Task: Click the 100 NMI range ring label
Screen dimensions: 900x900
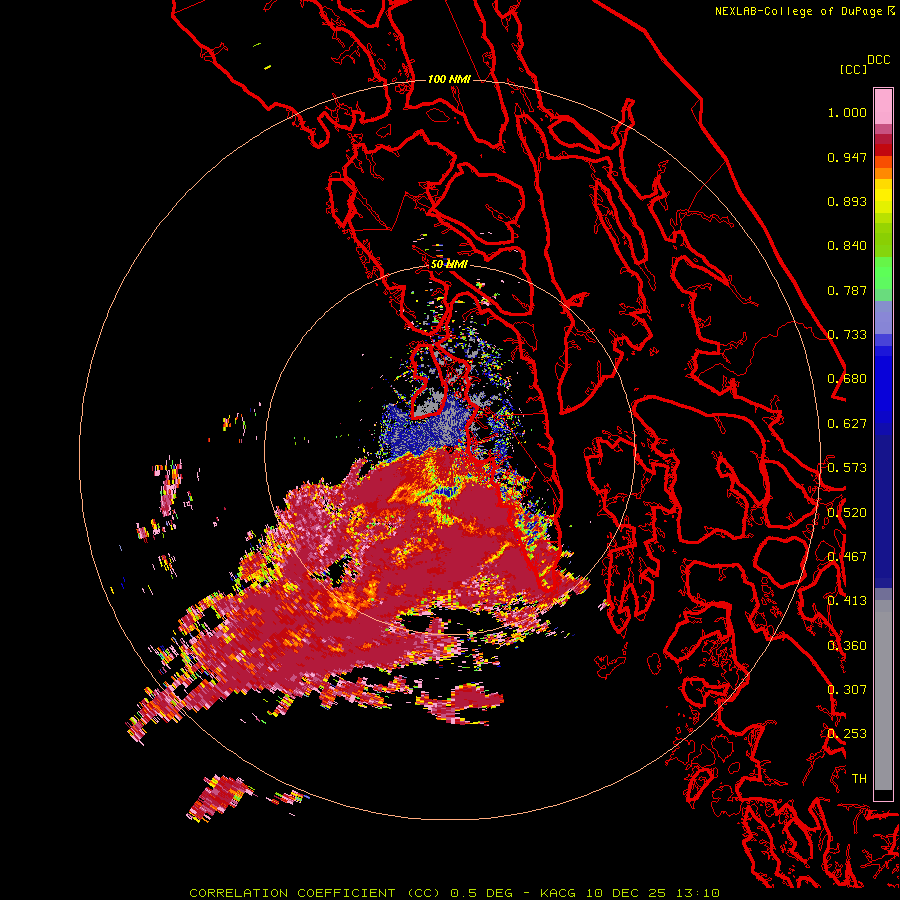Action: pos(449,79)
